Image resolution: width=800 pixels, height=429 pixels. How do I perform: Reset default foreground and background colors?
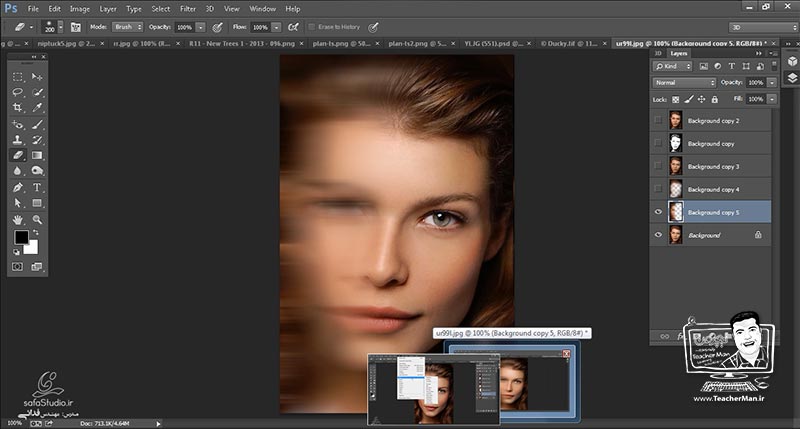(x=16, y=251)
